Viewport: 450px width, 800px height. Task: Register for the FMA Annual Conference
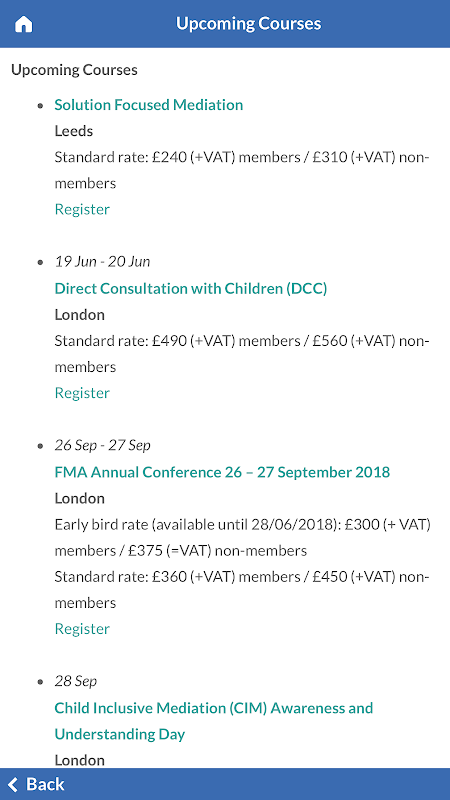(x=82, y=629)
